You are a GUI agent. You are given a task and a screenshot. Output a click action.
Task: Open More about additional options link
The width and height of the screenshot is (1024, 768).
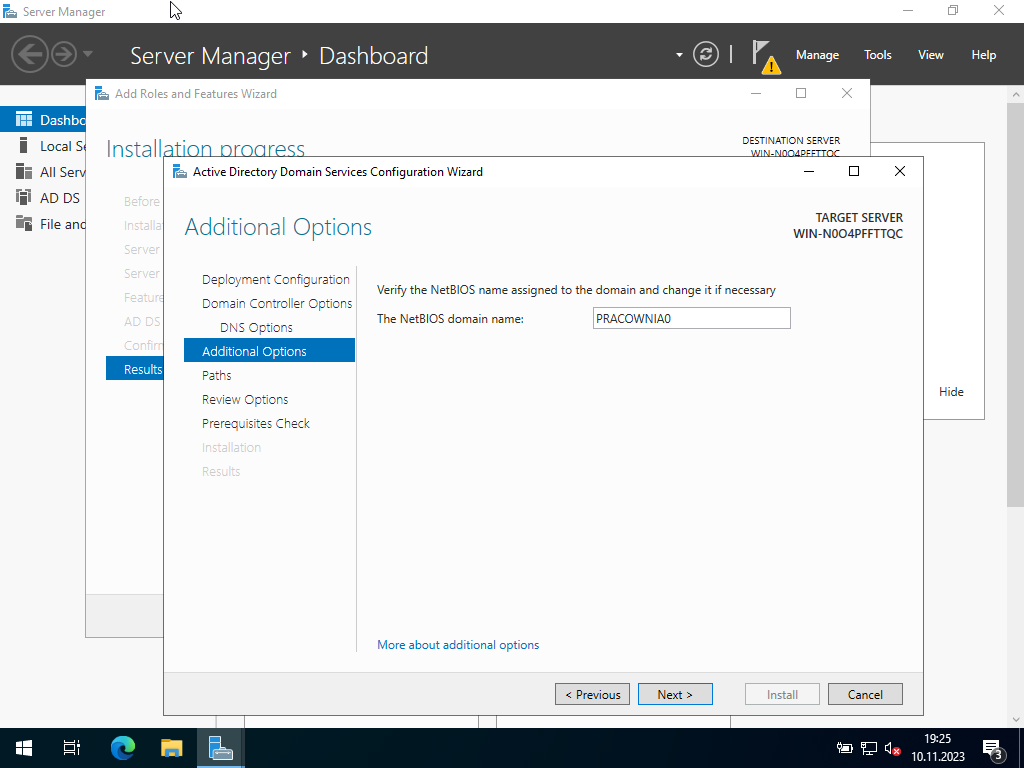(458, 645)
